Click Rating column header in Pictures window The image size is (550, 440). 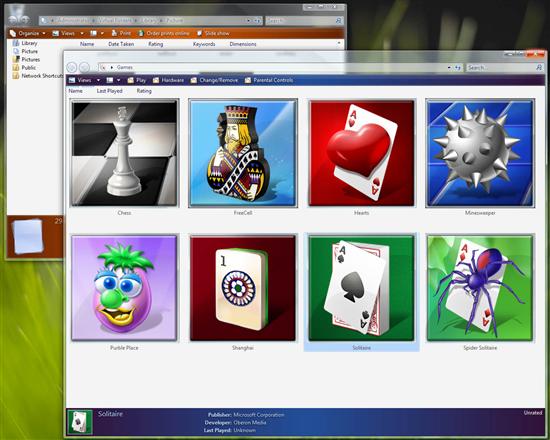(155, 44)
